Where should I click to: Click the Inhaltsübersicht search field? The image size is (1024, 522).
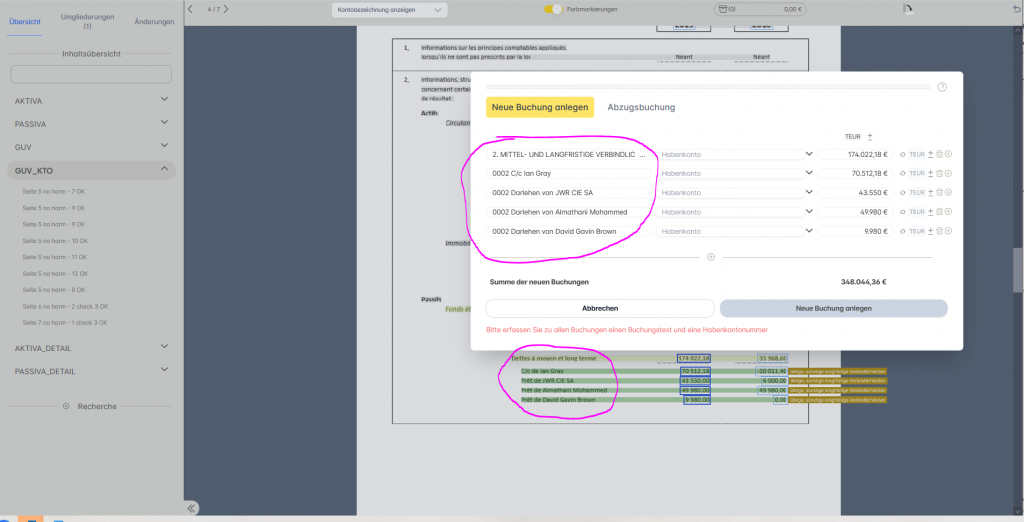coord(91,74)
